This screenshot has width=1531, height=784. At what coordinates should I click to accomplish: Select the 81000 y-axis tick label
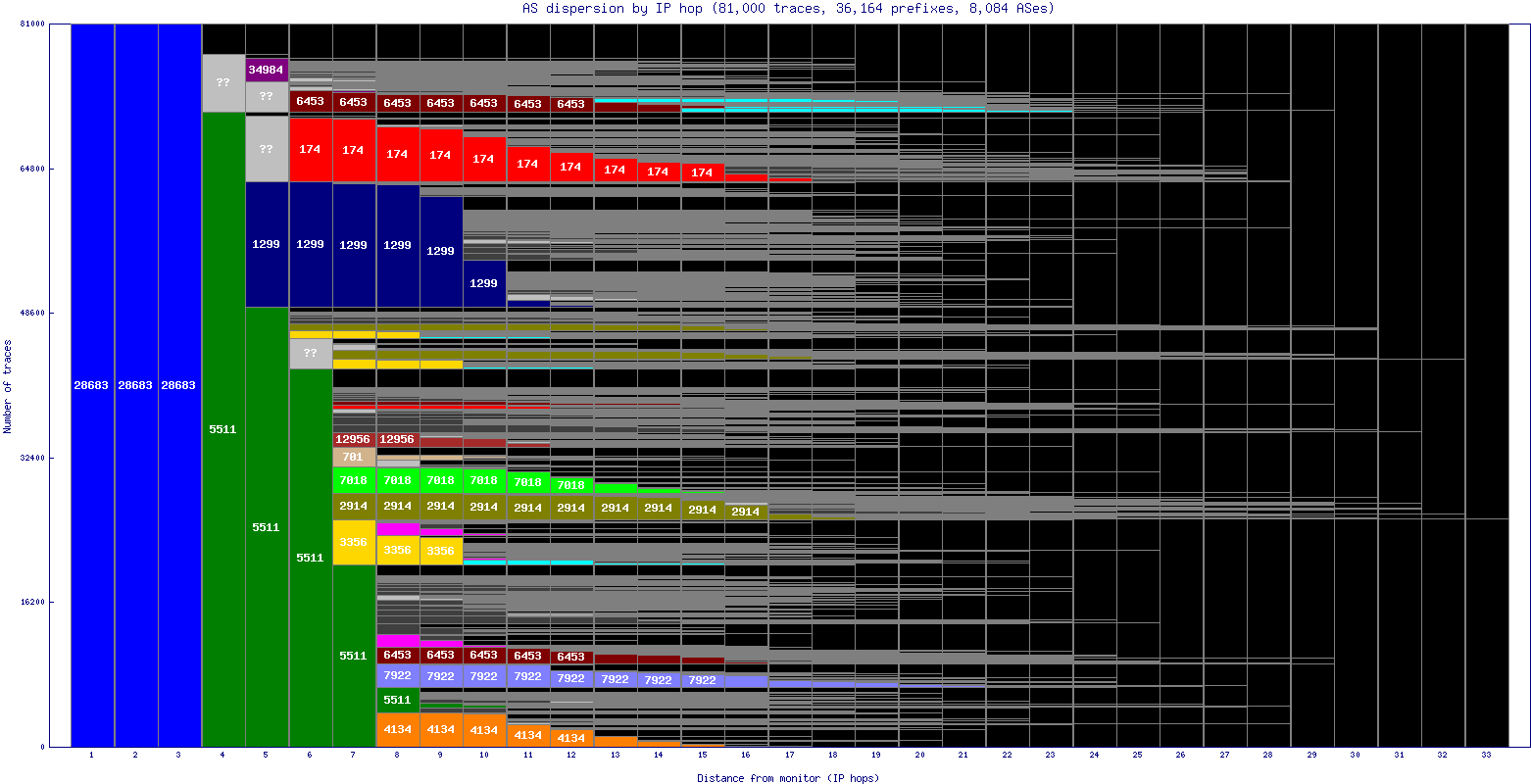[x=31, y=24]
